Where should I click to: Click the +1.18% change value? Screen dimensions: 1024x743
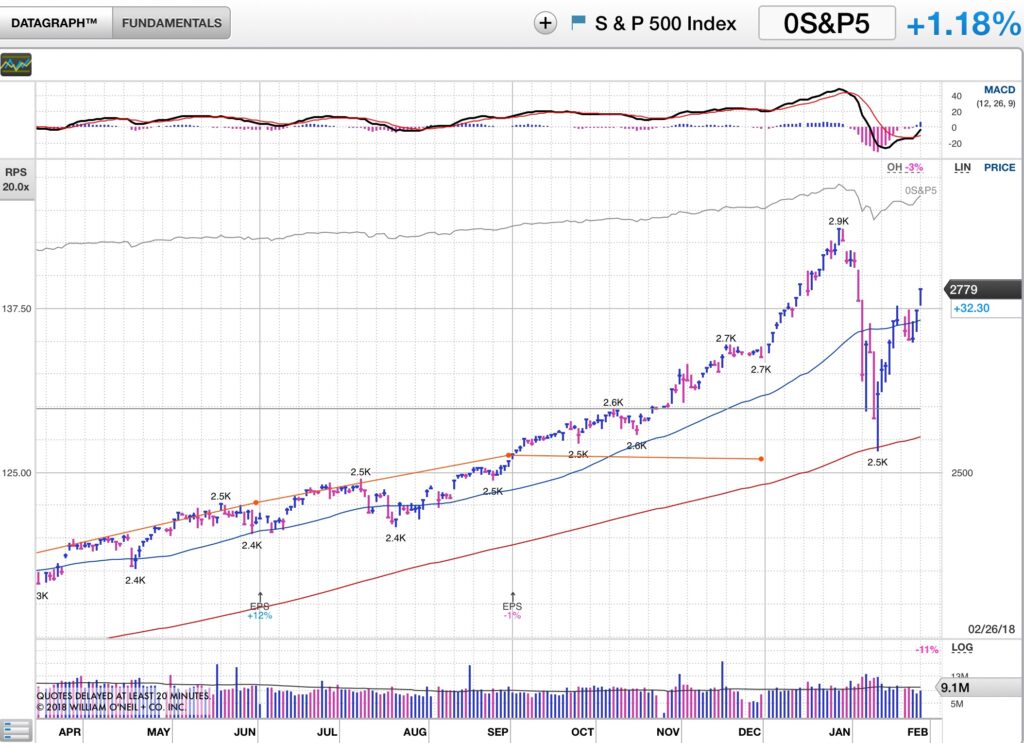pos(962,24)
